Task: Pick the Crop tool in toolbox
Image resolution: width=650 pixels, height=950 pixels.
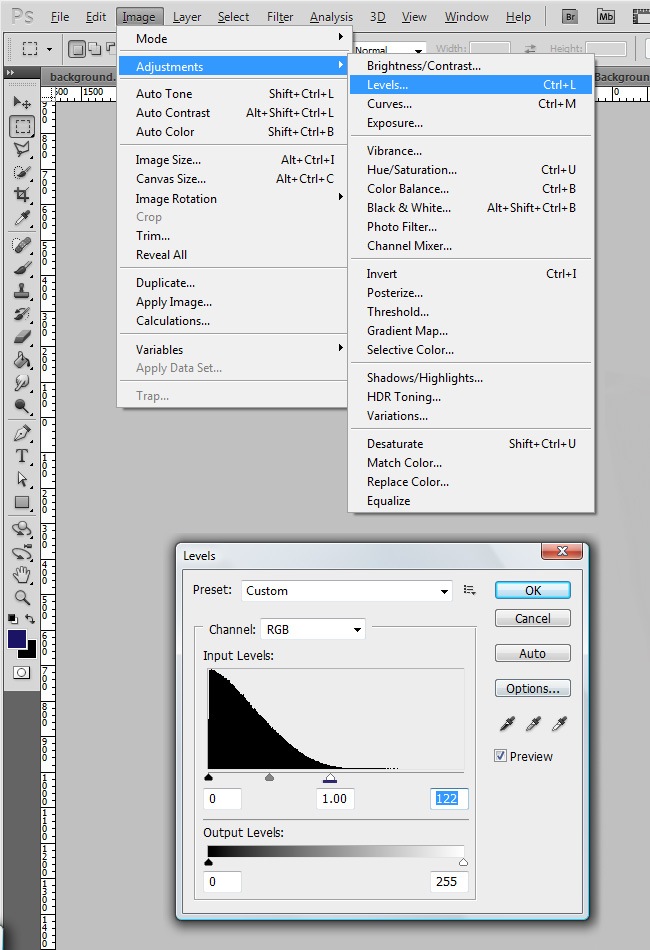Action: coord(22,194)
